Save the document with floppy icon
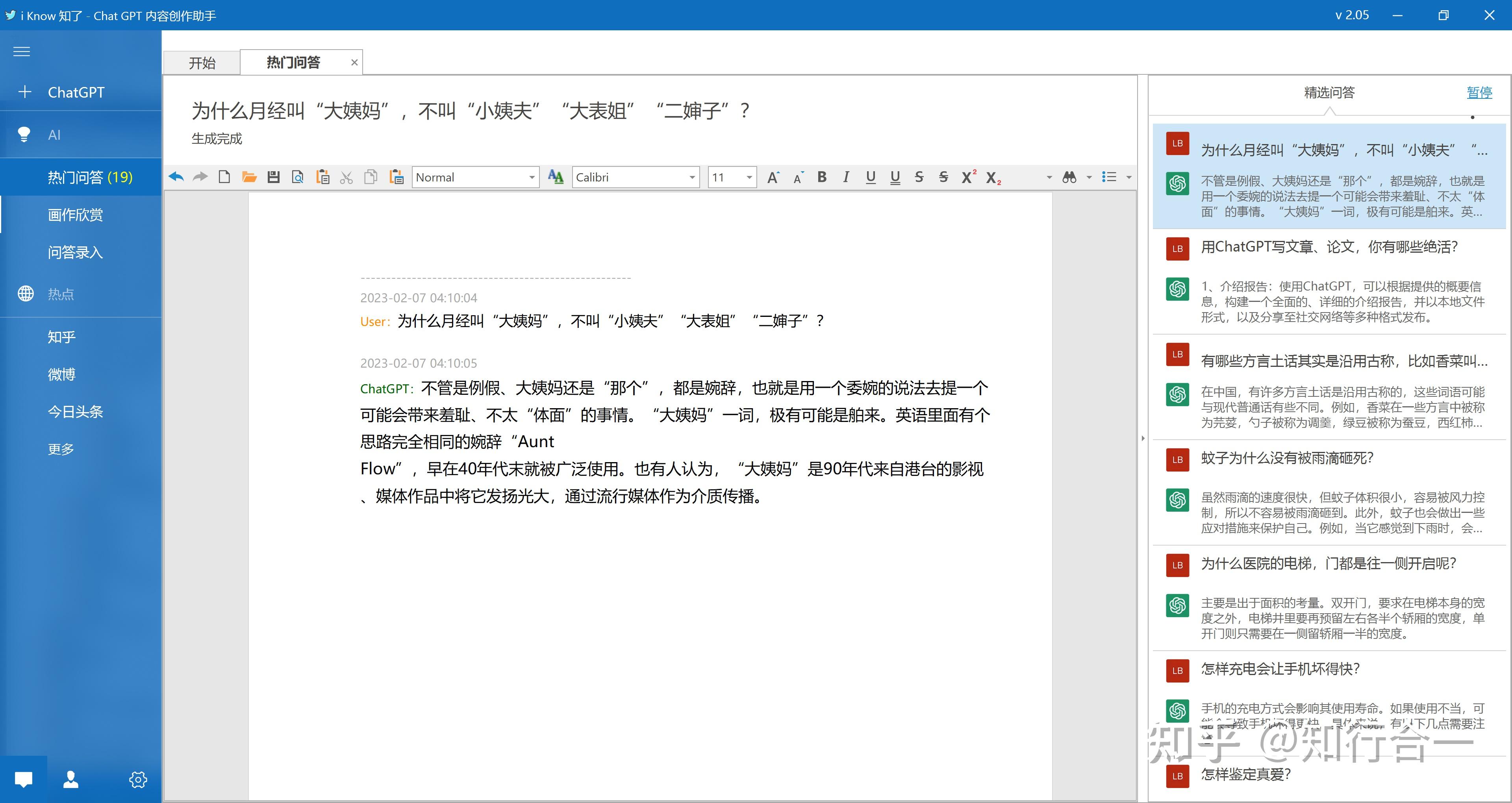 pos(274,177)
